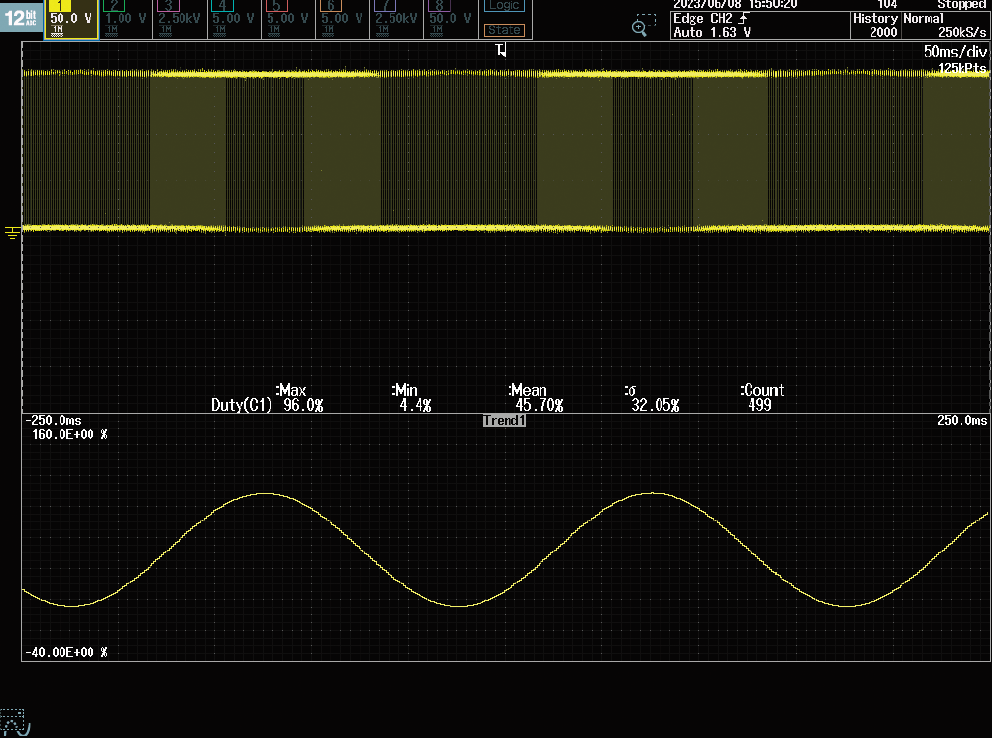Turn on channel 7 at 2.50kV
The height and width of the screenshot is (738, 992).
click(397, 19)
